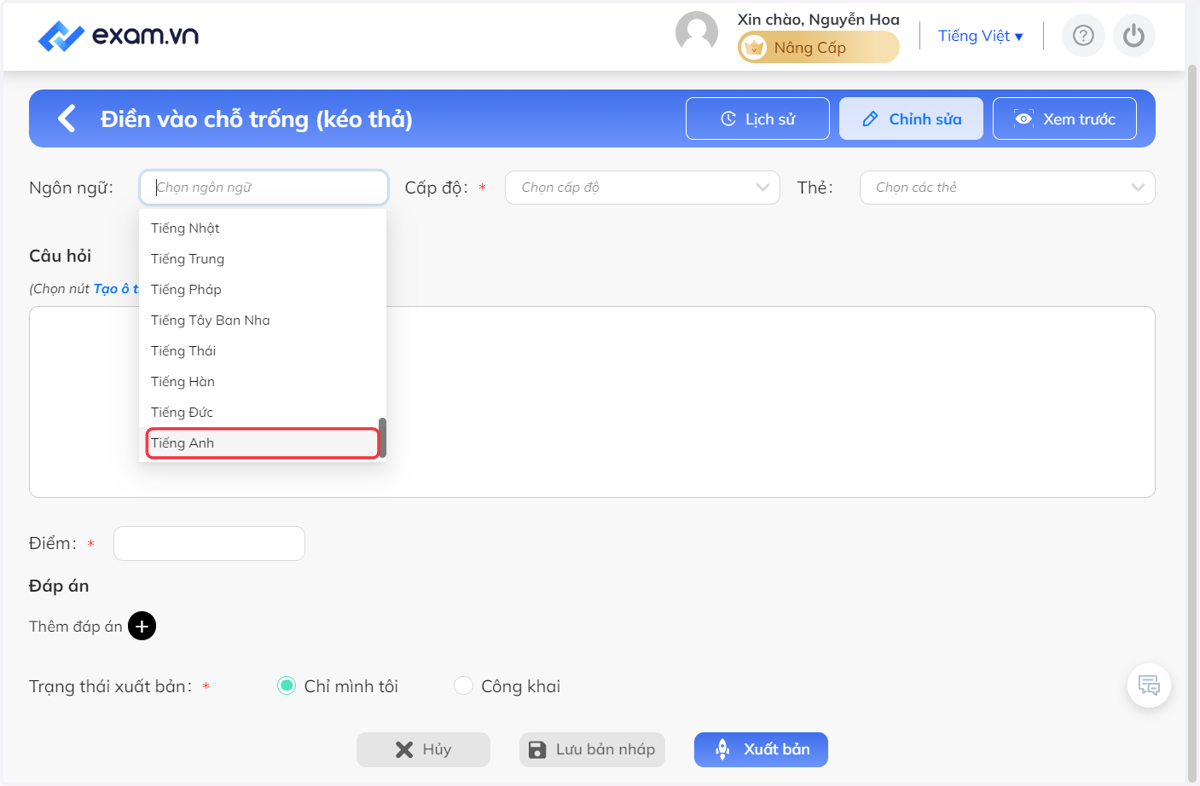The height and width of the screenshot is (786, 1200).
Task: Publish with the Xuất bản button
Action: [761, 750]
